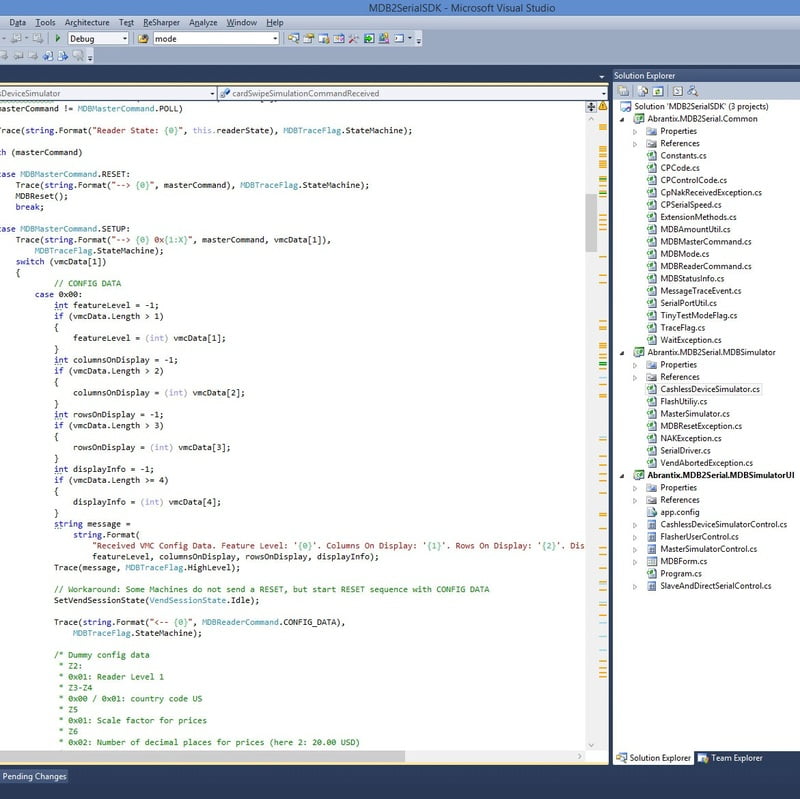
Task: Expand References under the MDBSimulatorUI project
Action: pyautogui.click(x=636, y=500)
